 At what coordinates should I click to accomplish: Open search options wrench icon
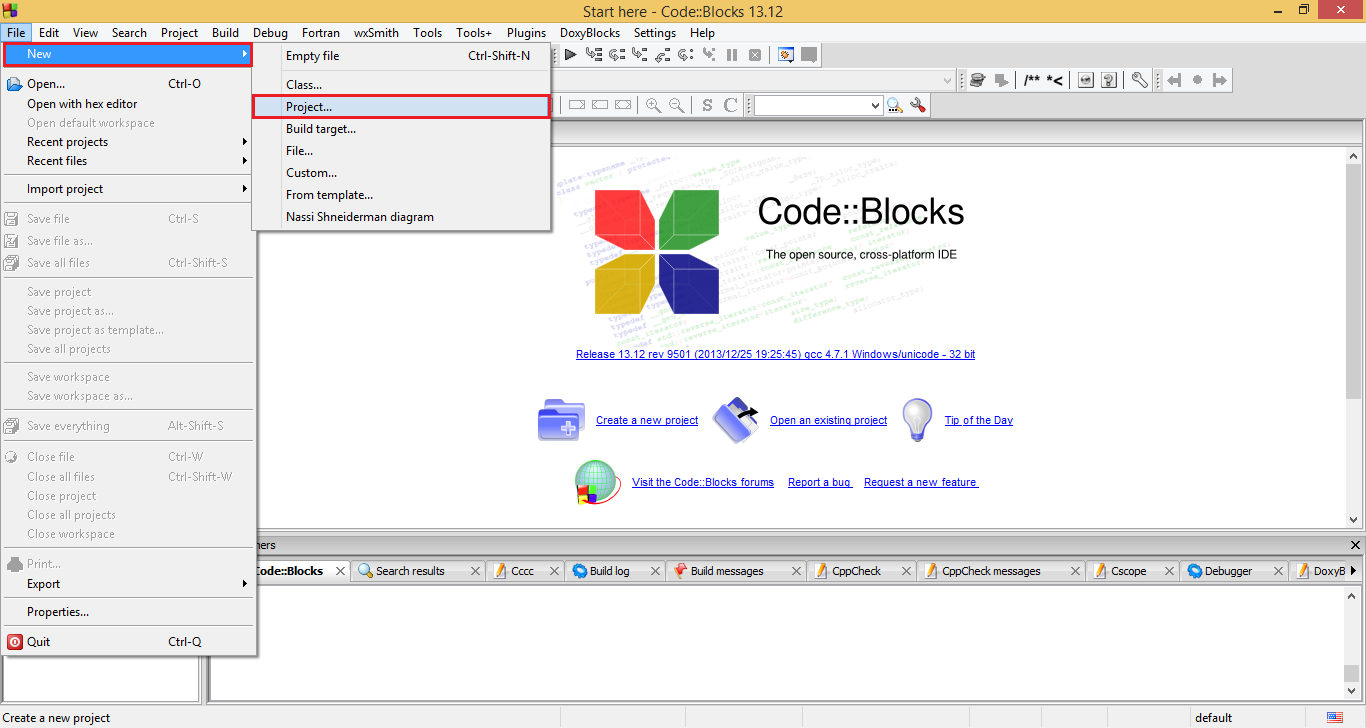pyautogui.click(x=918, y=105)
